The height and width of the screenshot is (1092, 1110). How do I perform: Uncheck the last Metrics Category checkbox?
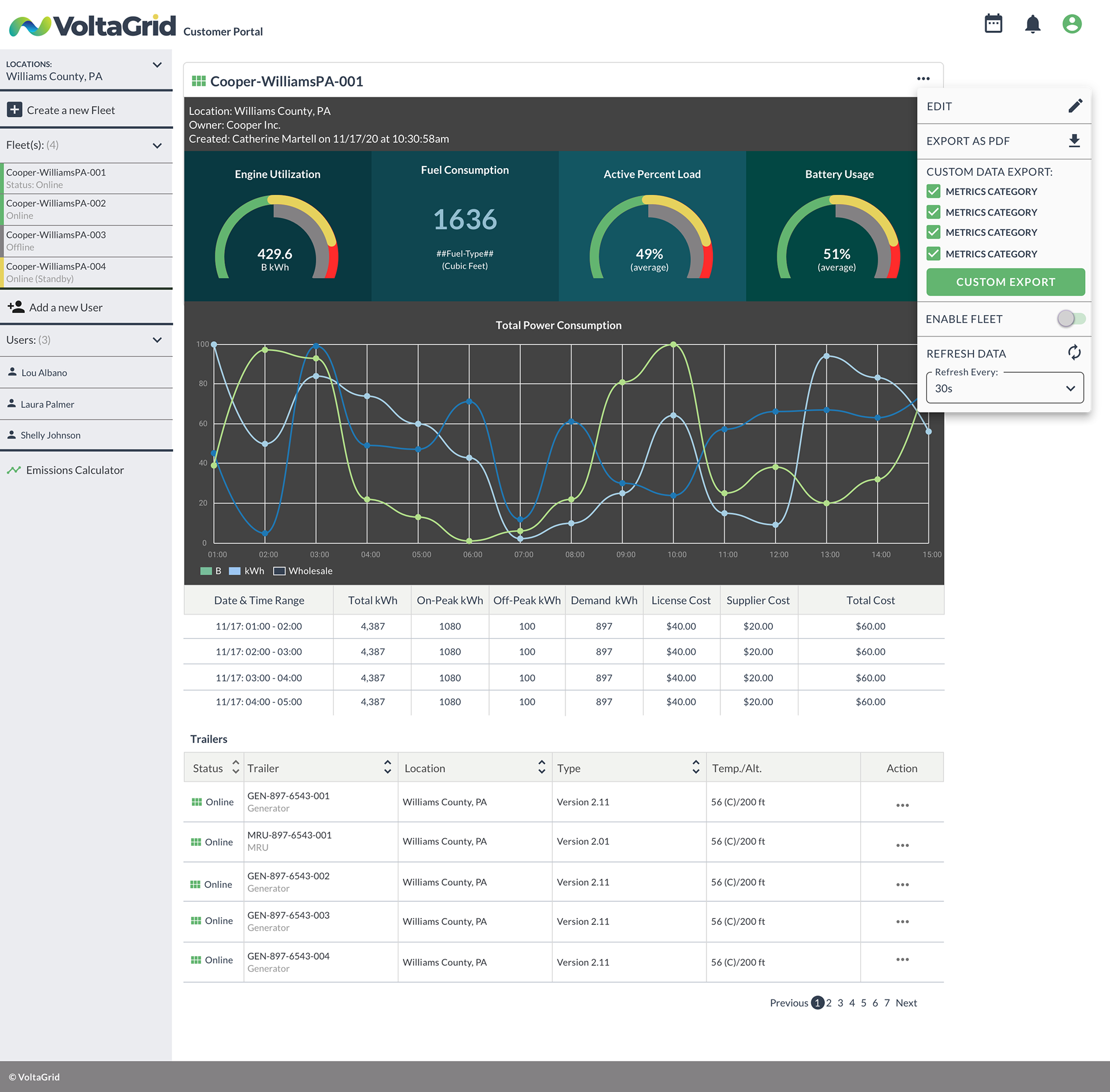click(x=933, y=253)
